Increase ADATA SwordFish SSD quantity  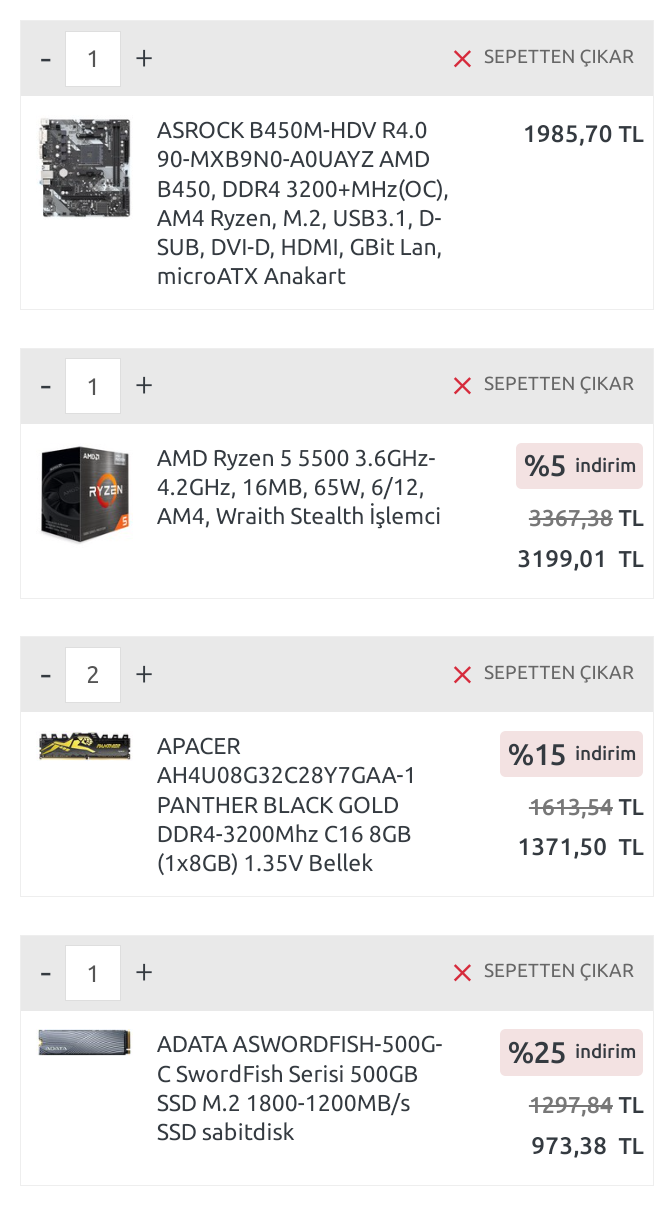144,972
